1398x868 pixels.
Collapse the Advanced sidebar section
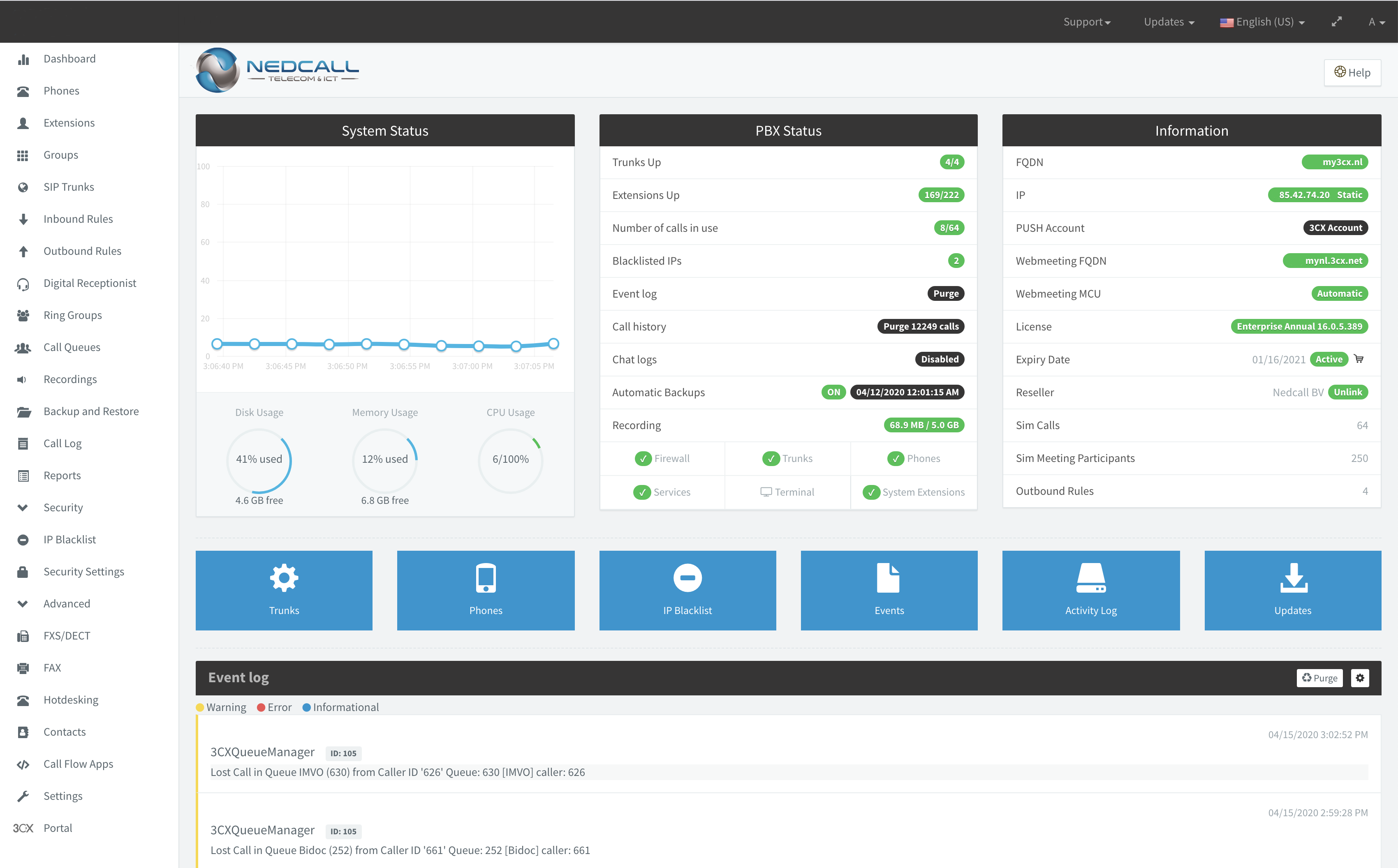[66, 603]
